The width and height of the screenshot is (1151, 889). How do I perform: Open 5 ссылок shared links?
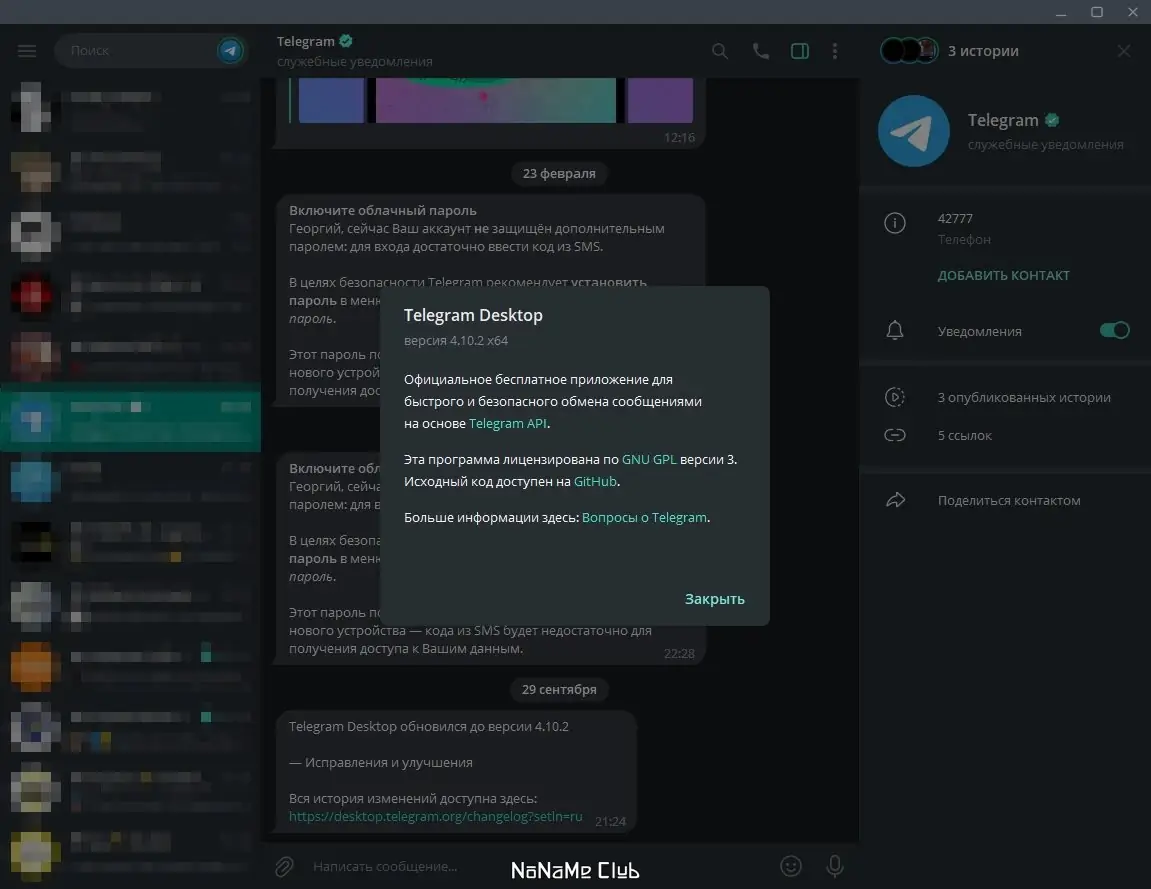(965, 435)
